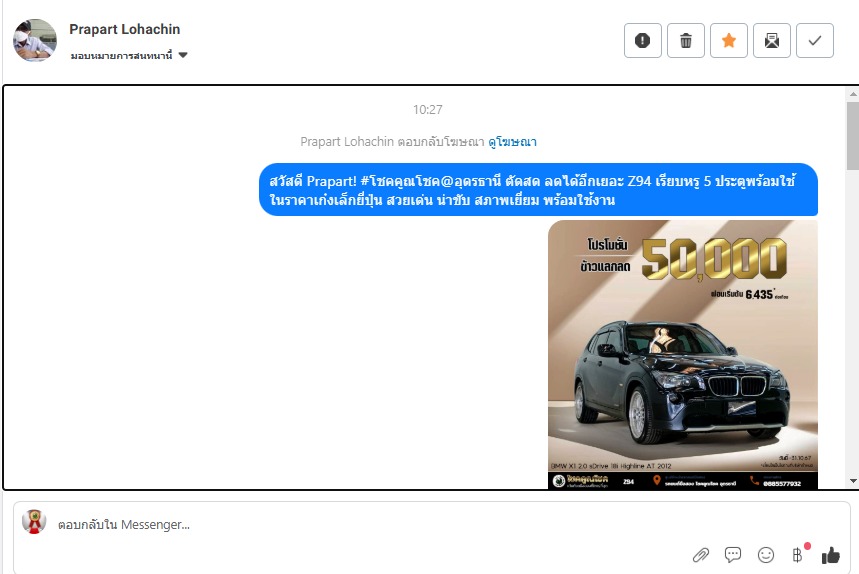Click page avatar beside reply box
Screen dimensions: 859x574
coord(34,522)
